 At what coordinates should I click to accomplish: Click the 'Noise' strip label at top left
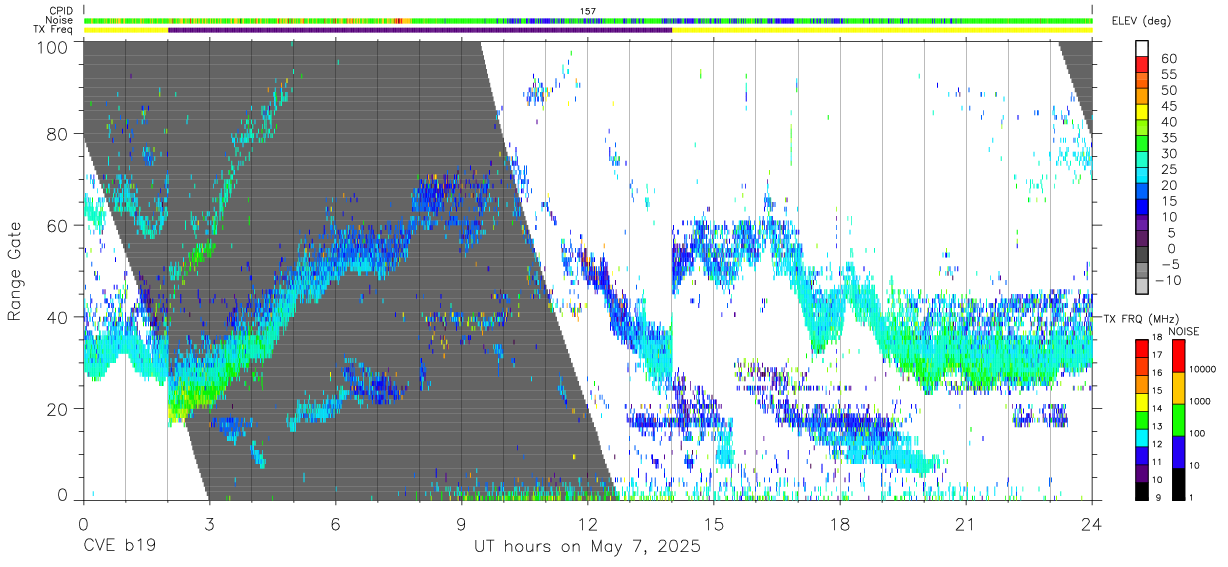tap(60, 20)
